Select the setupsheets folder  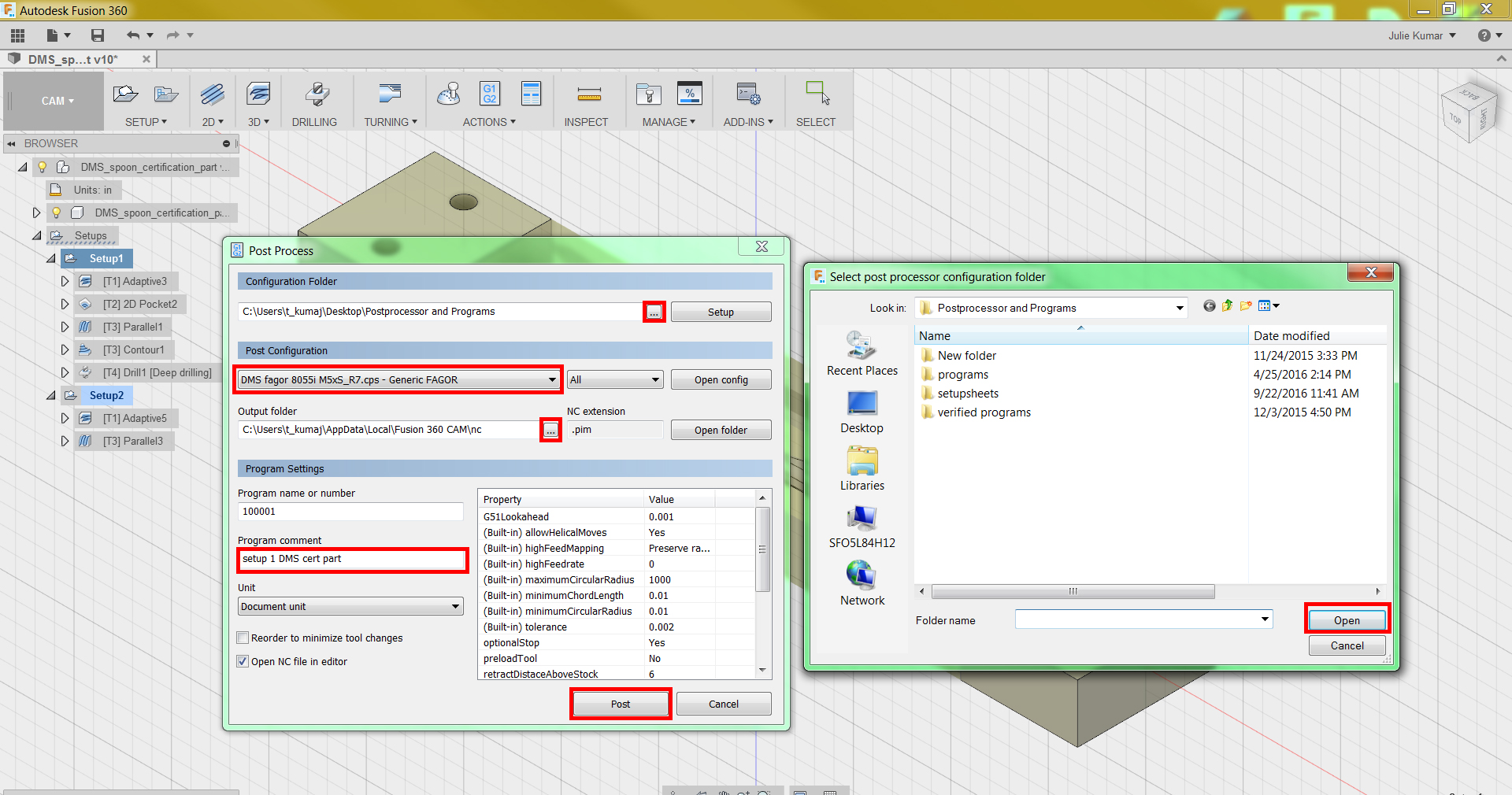pyautogui.click(x=968, y=394)
